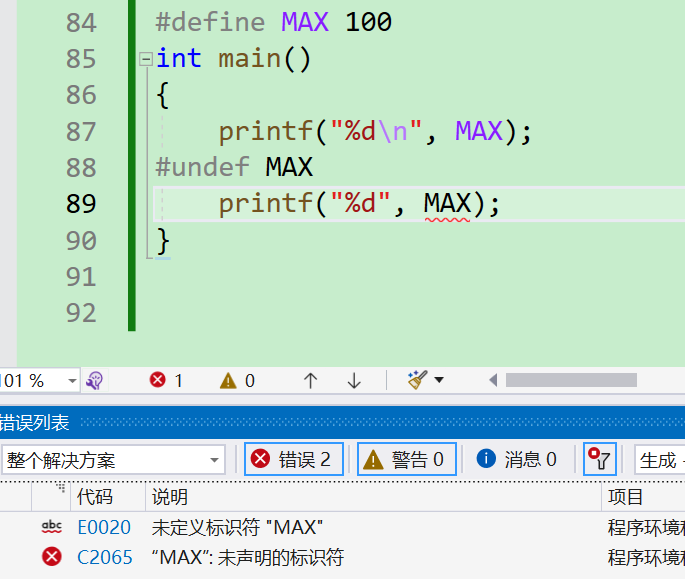The image size is (685, 579).
Task: Go to previous issue with up arrow
Action: (310, 381)
